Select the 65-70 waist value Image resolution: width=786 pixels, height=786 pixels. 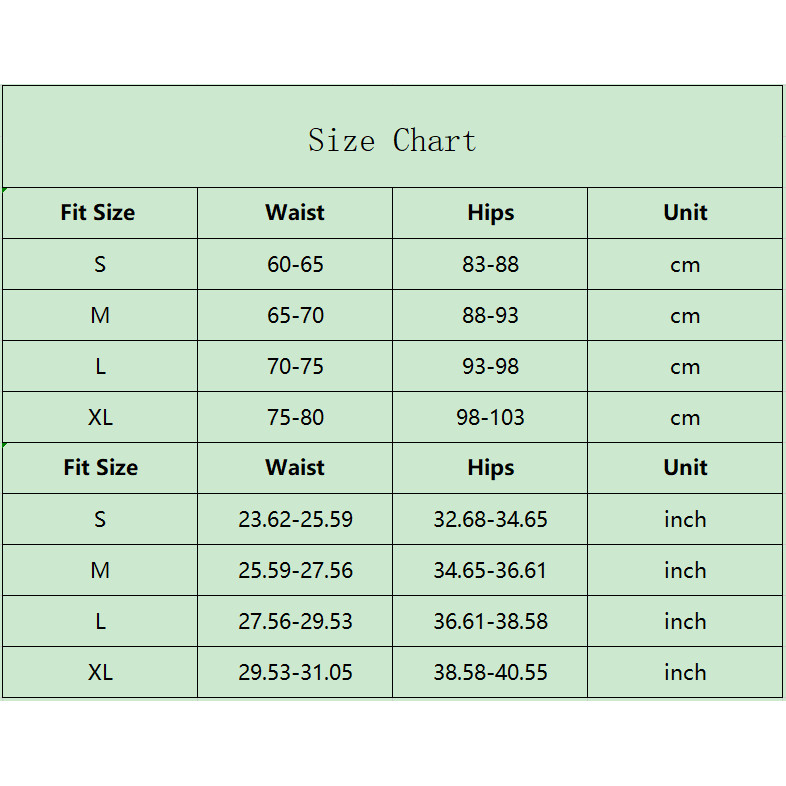295,316
